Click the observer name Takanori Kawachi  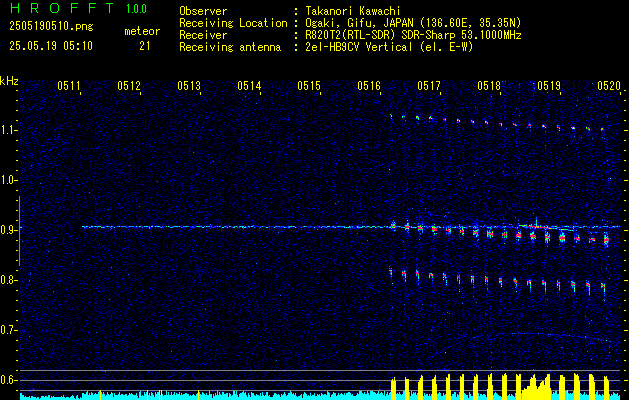click(x=353, y=11)
